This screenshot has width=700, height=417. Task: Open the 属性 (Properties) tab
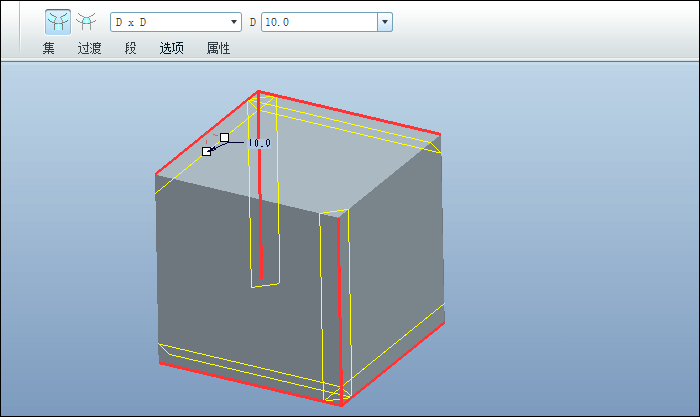tap(218, 48)
